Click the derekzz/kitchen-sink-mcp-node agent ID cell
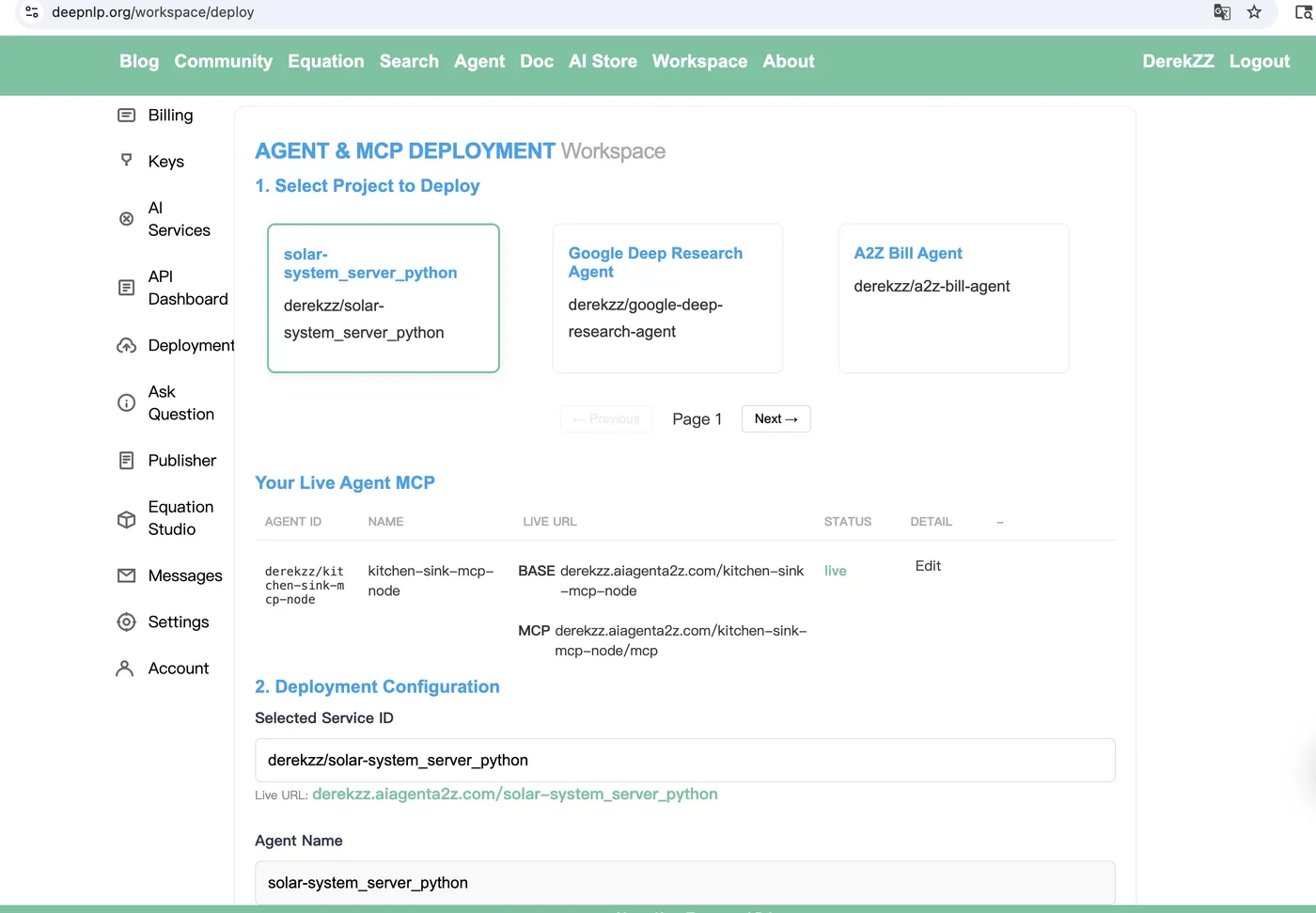1316x913 pixels. [305, 585]
